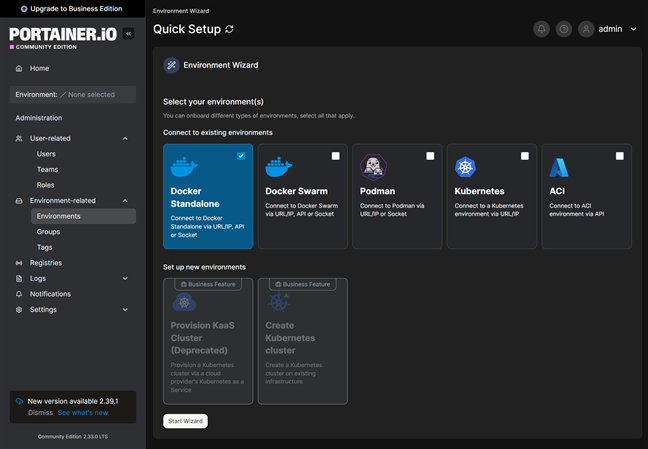Check the Docker Swarm checkbox
Viewport: 648px width, 449px height.
(336, 156)
